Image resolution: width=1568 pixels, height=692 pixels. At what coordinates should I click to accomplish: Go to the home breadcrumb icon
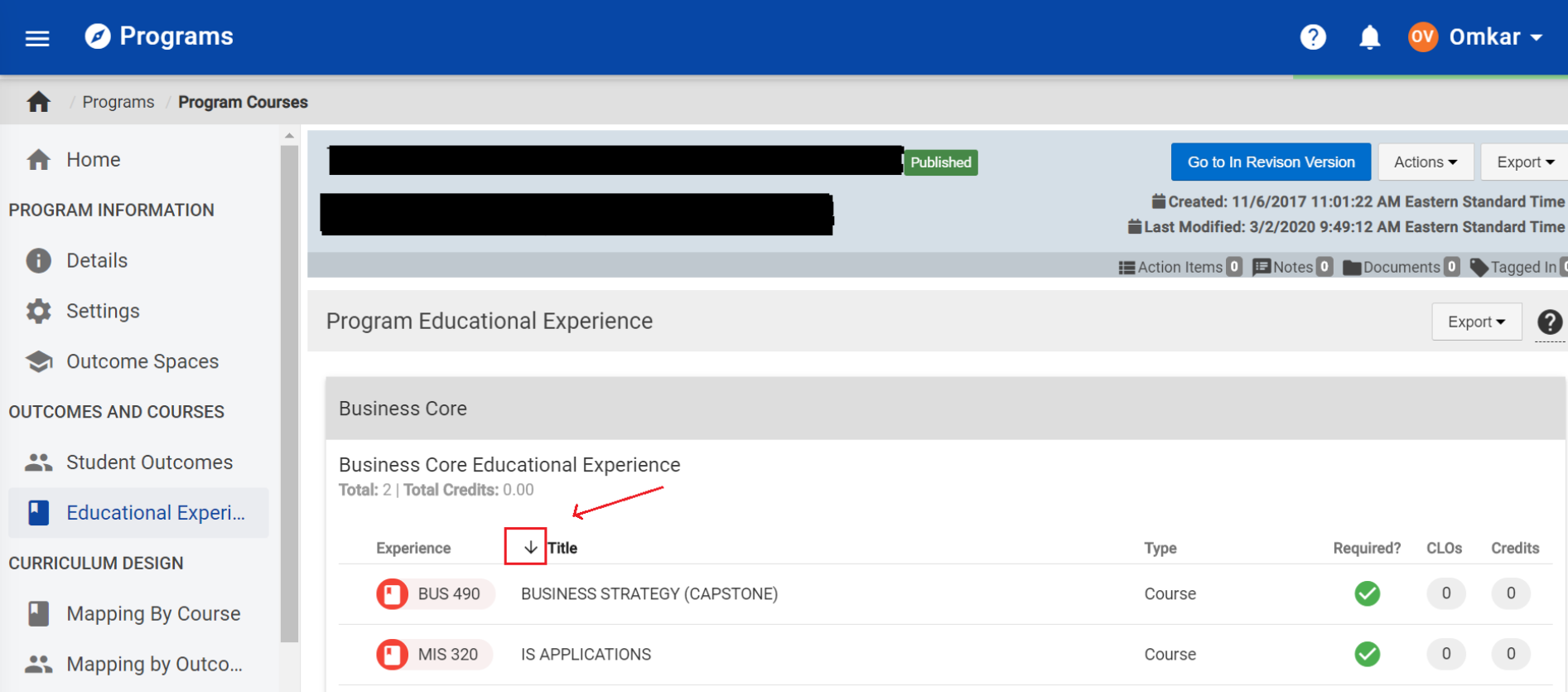pos(38,102)
